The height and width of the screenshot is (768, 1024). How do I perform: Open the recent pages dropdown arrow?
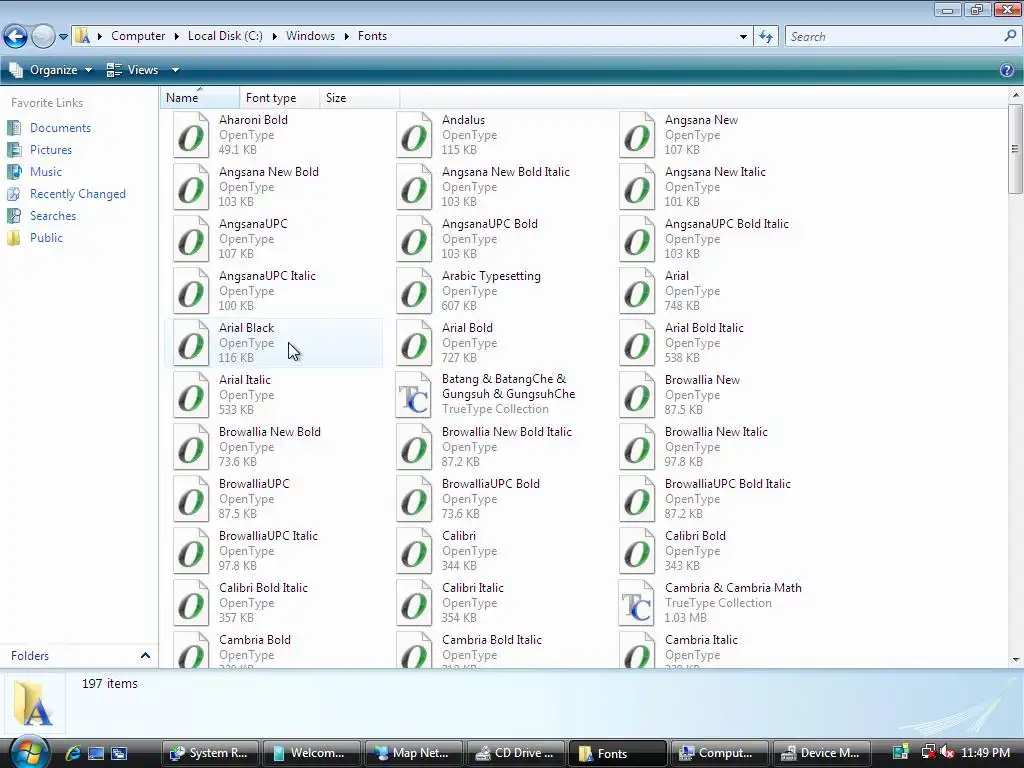[63, 37]
